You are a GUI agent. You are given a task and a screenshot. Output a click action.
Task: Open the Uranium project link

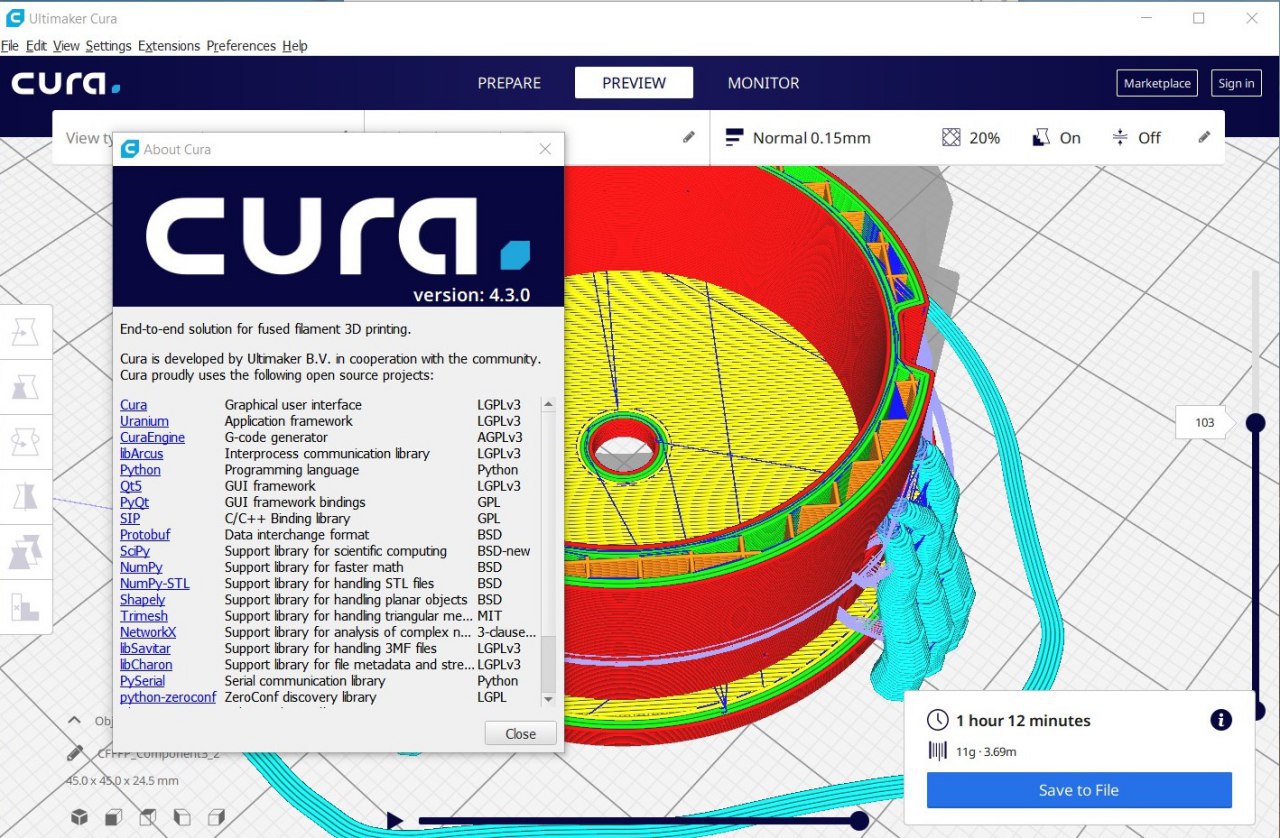point(144,421)
